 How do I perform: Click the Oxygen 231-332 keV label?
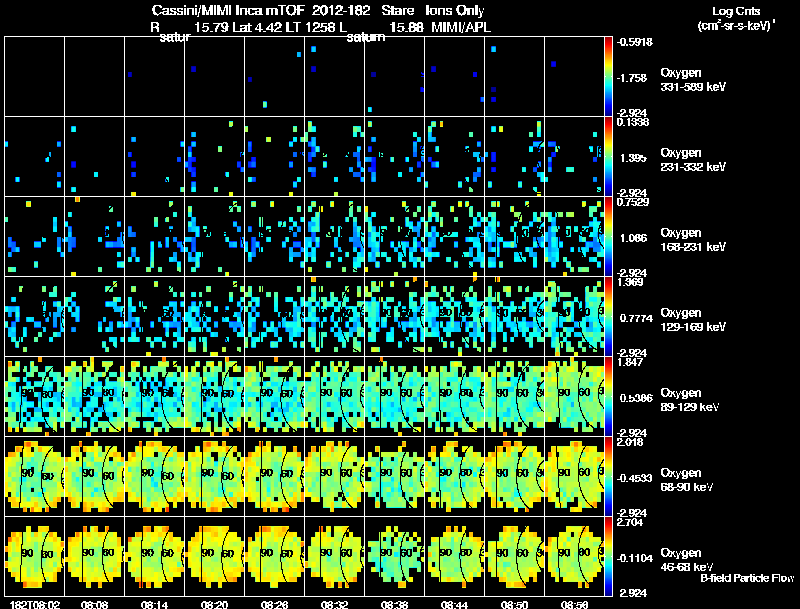tap(693, 160)
